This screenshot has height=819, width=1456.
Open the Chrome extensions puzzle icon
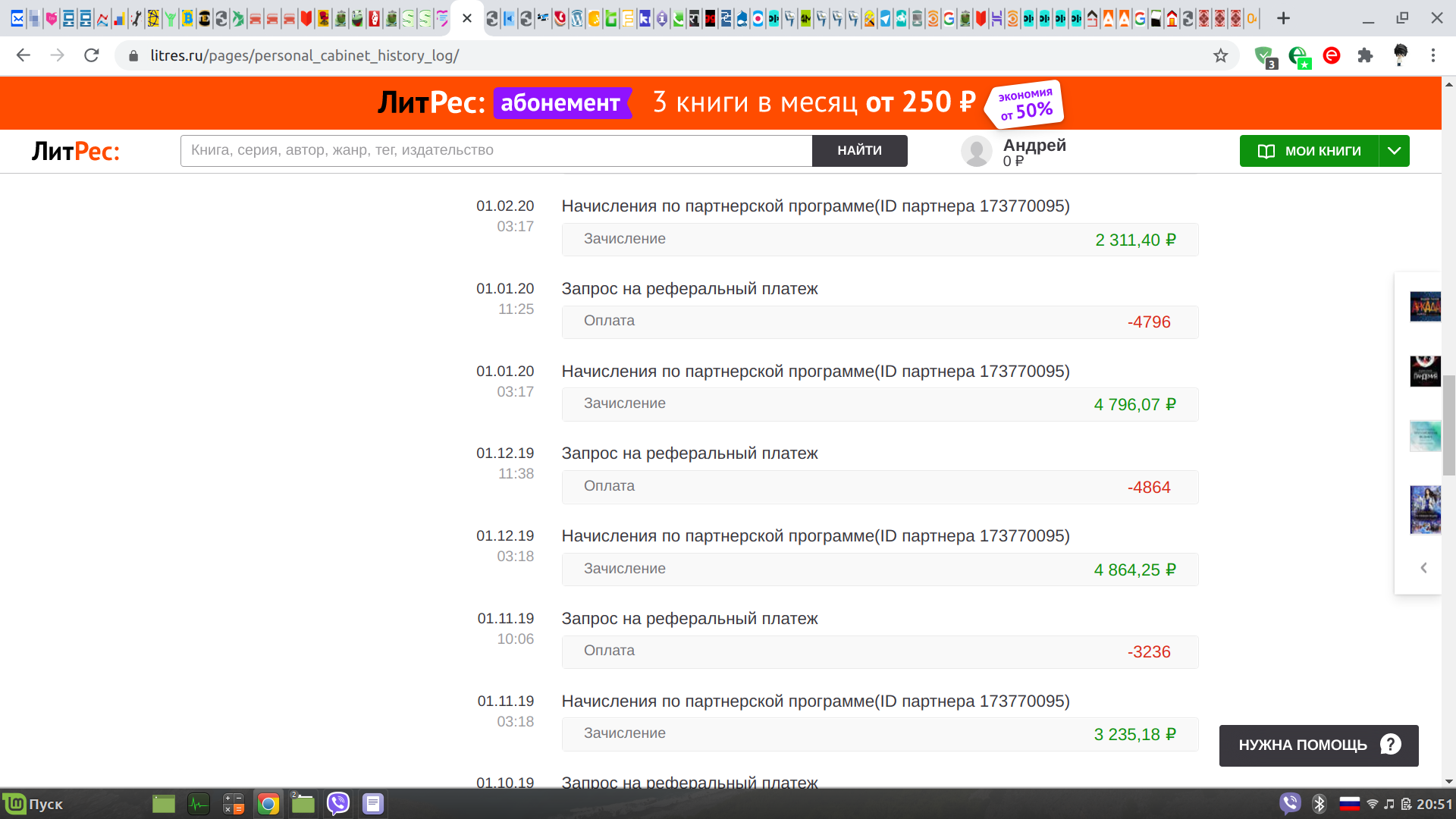(x=1365, y=55)
